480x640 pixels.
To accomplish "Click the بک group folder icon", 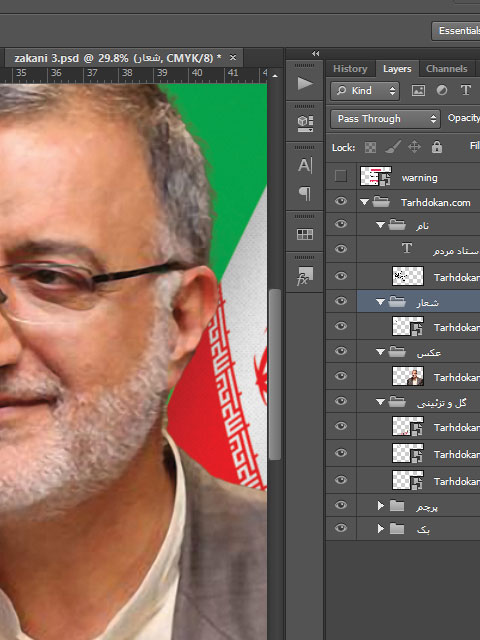I will pyautogui.click(x=397, y=529).
